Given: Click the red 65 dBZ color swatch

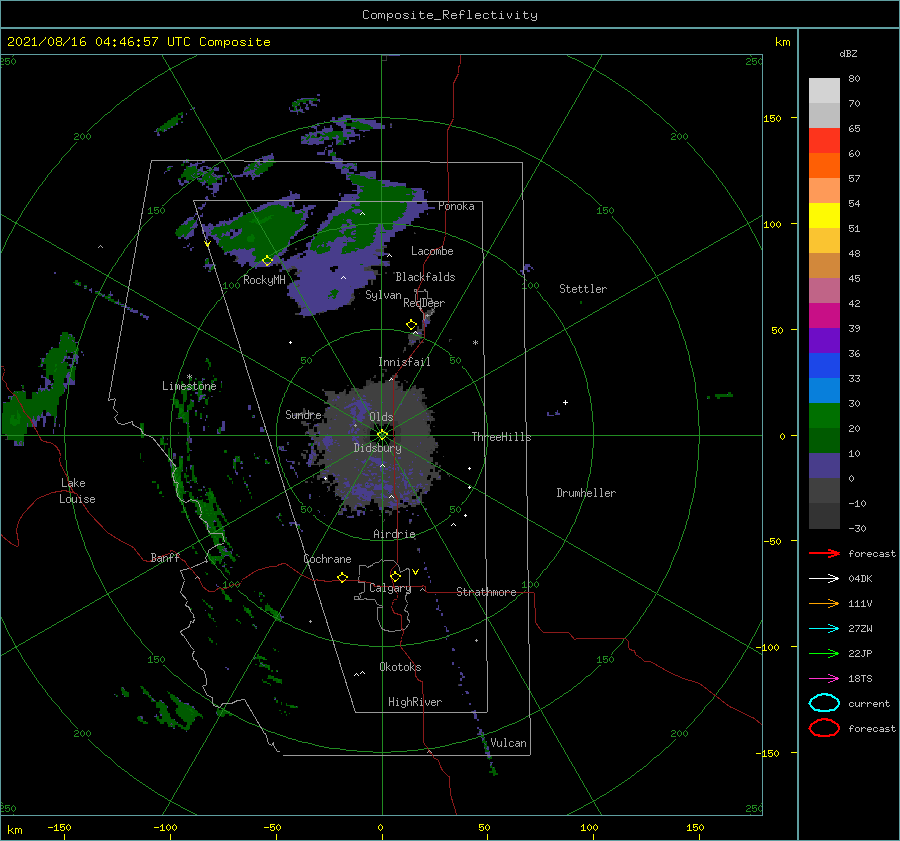Looking at the screenshot, I should tap(824, 141).
